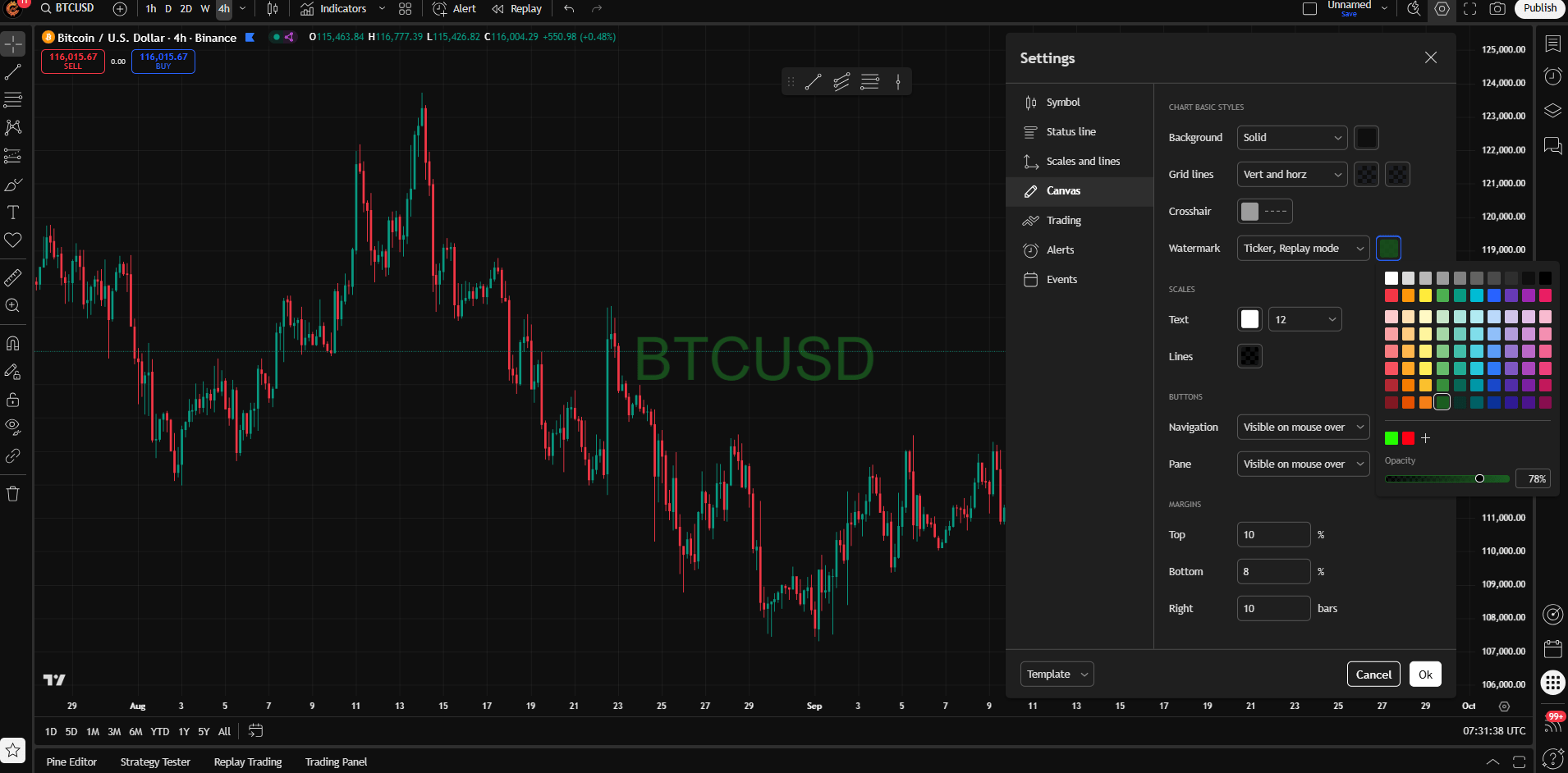This screenshot has width=1568, height=773.
Task: Open chart settings gear in top toolbar
Action: [1442, 9]
